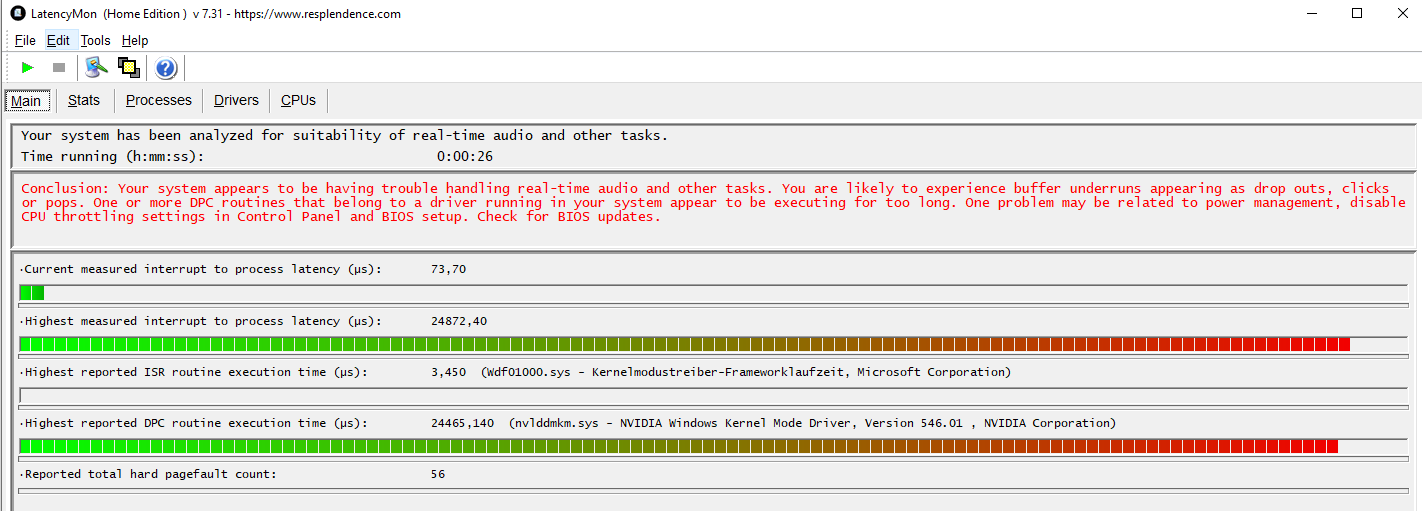Viewport: 1422px width, 511px height.
Task: Click the 'Highest measured interrupt to process latency' label
Action: point(200,321)
